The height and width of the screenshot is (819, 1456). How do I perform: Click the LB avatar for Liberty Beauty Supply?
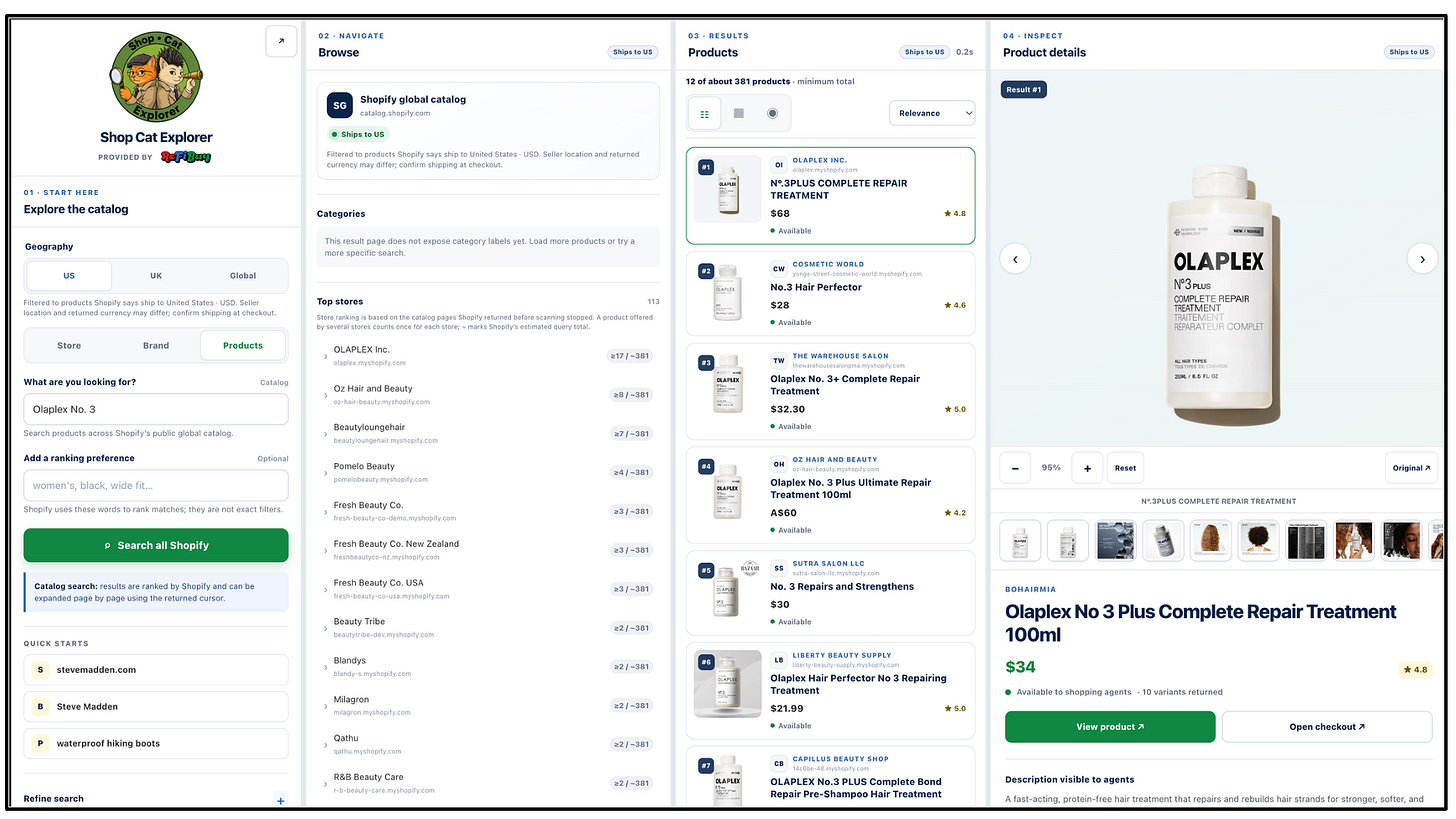[x=779, y=660]
